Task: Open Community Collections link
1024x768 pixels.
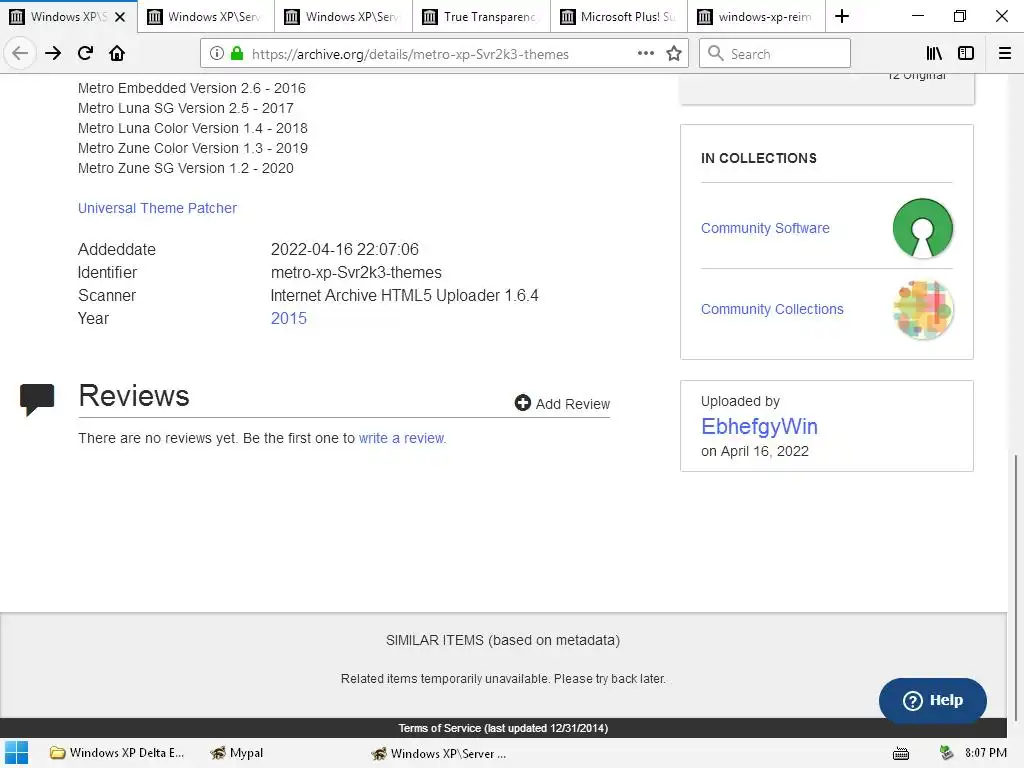Action: click(772, 309)
